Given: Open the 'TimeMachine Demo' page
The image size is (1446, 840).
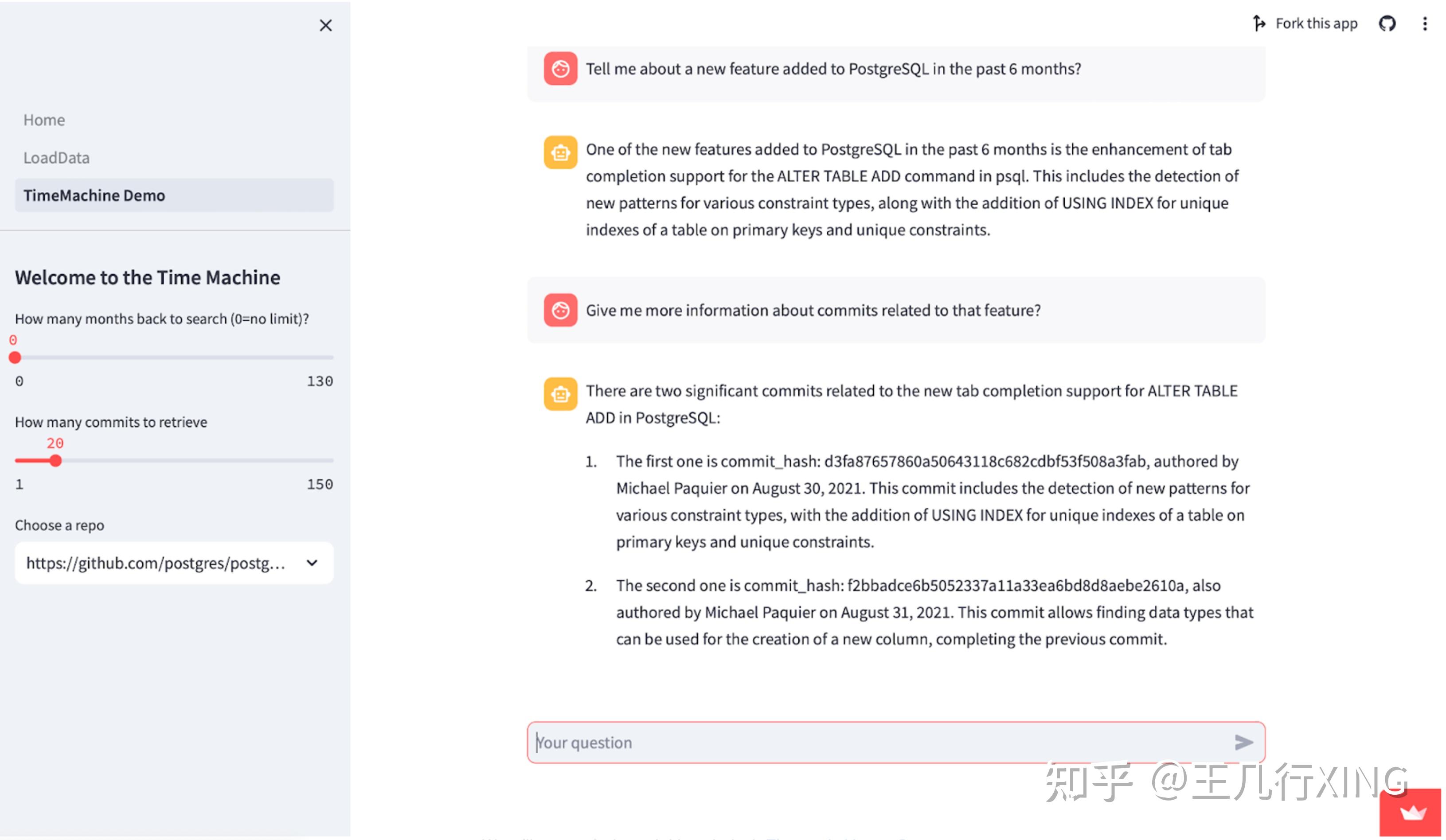Looking at the screenshot, I should pos(94,195).
